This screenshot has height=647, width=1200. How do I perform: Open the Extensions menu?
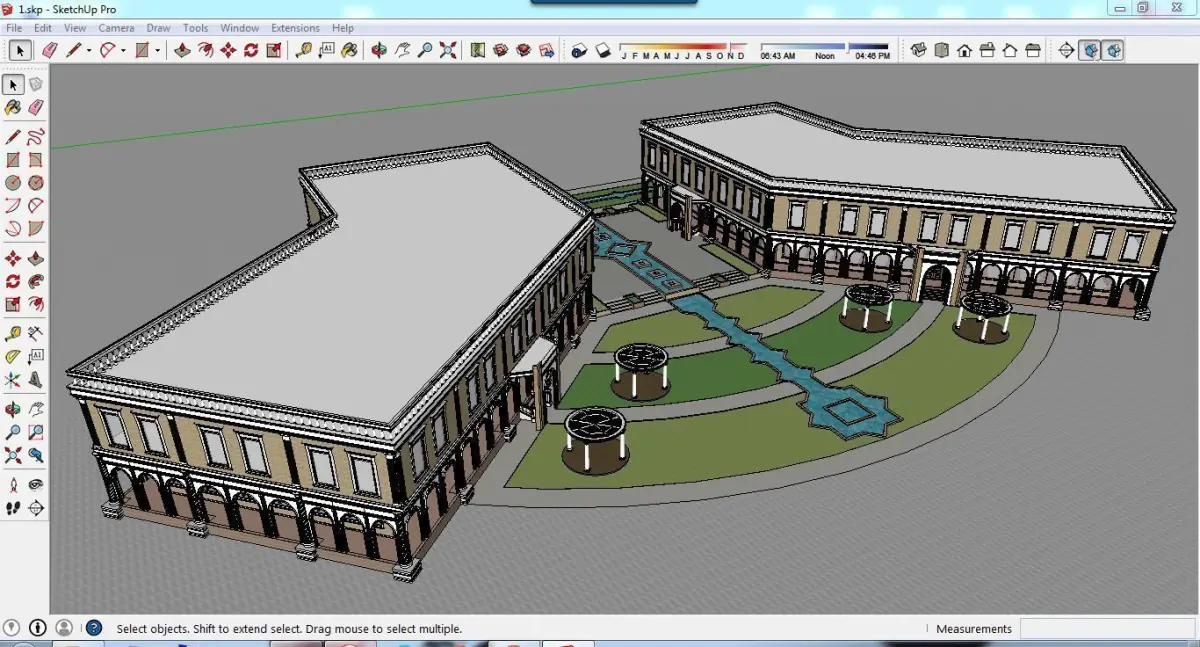click(295, 28)
